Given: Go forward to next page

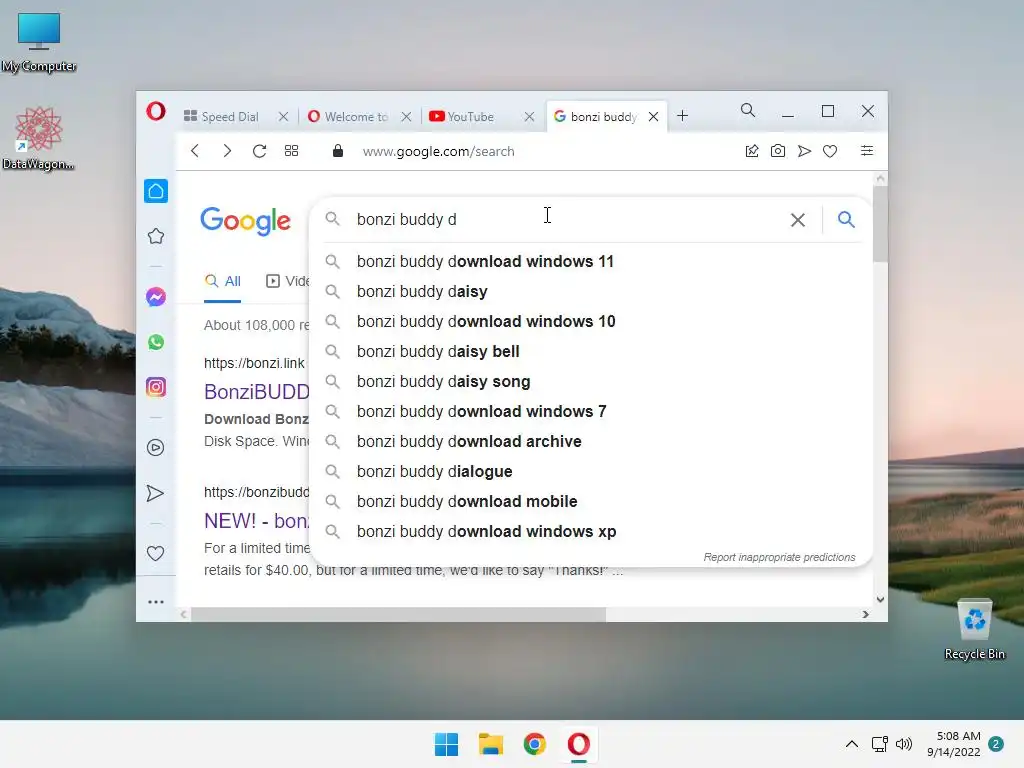Looking at the screenshot, I should 227,152.
